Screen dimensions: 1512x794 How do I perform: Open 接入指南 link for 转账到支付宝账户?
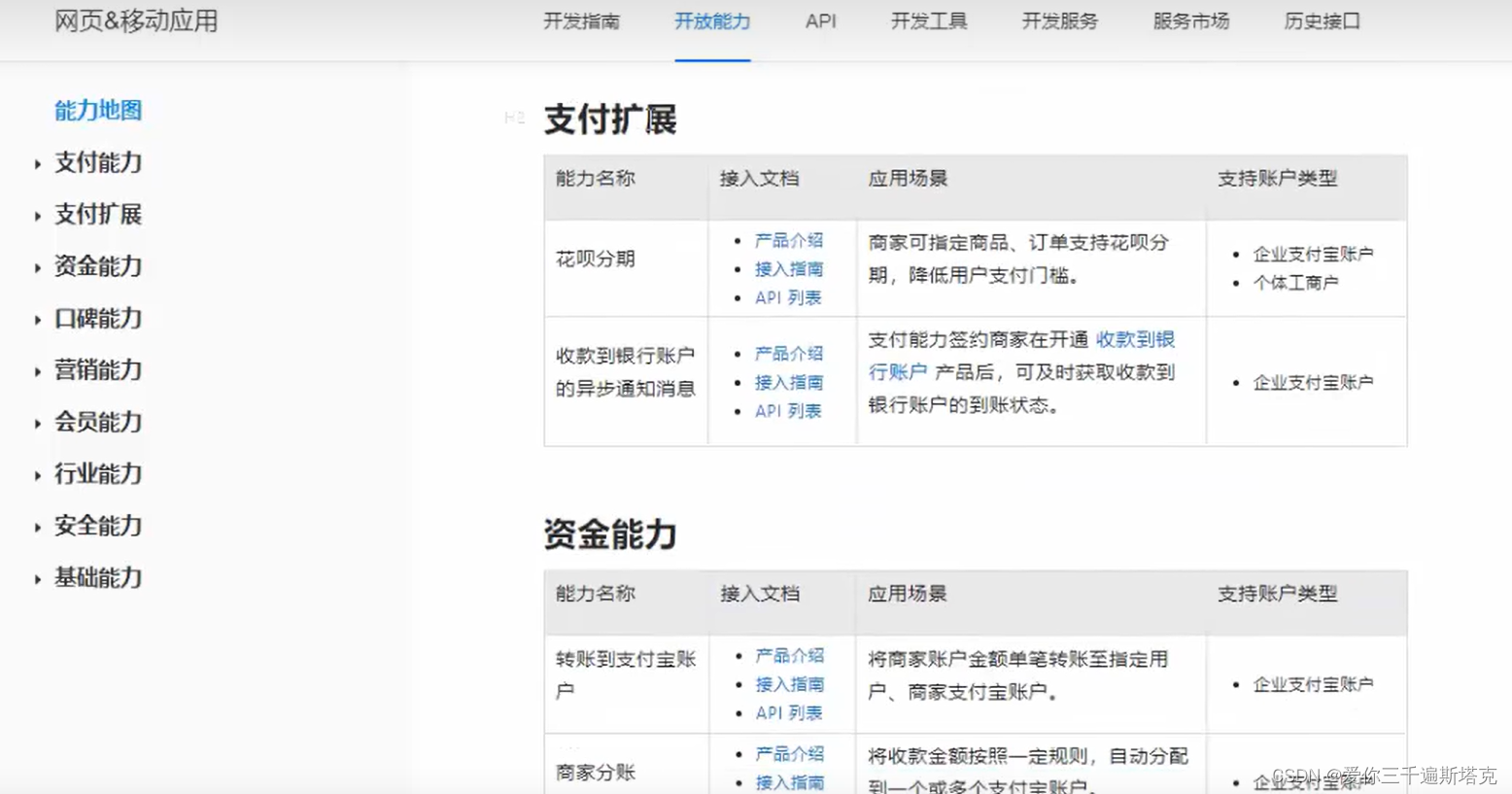pyautogui.click(x=790, y=685)
